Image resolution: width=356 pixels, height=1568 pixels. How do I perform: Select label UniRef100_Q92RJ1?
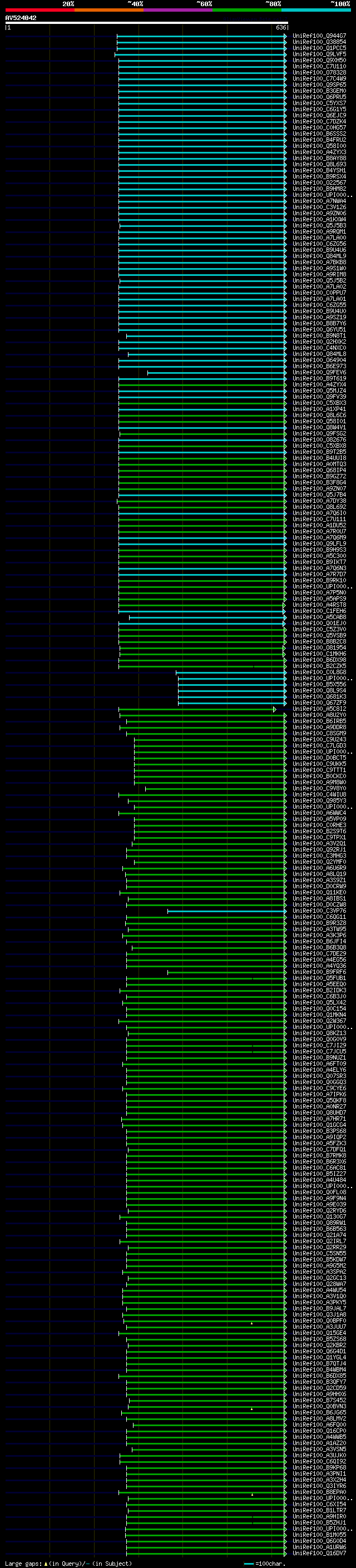(319, 850)
